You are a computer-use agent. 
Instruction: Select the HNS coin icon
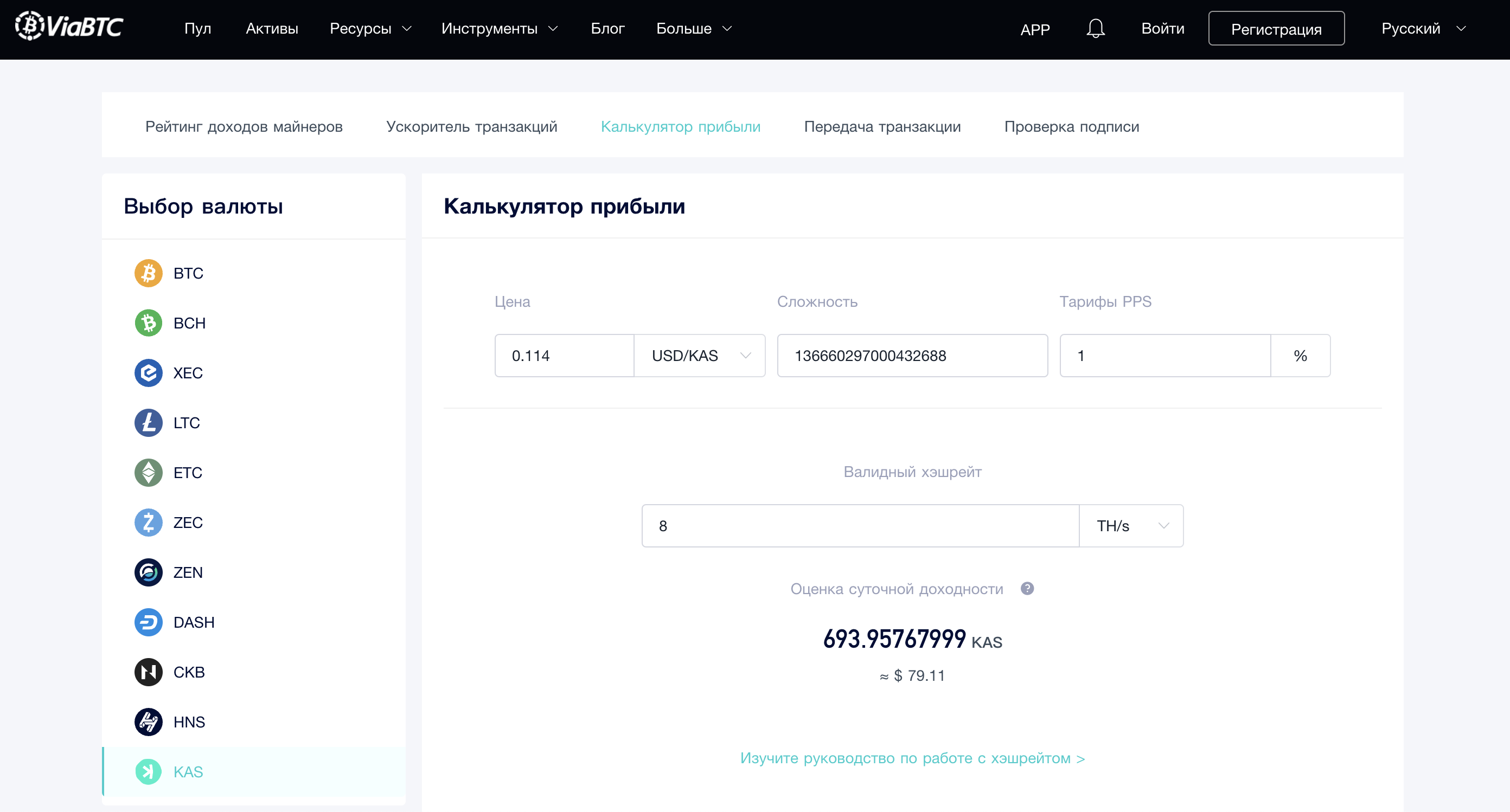pyautogui.click(x=148, y=721)
